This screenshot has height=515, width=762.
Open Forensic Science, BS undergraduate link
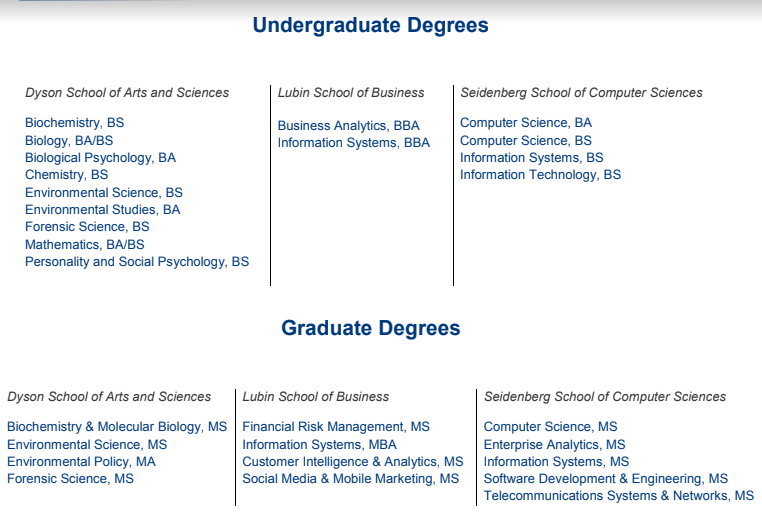[x=87, y=227]
